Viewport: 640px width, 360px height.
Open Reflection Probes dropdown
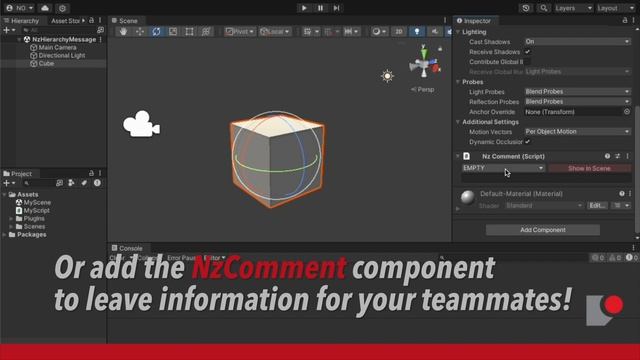[x=577, y=102]
